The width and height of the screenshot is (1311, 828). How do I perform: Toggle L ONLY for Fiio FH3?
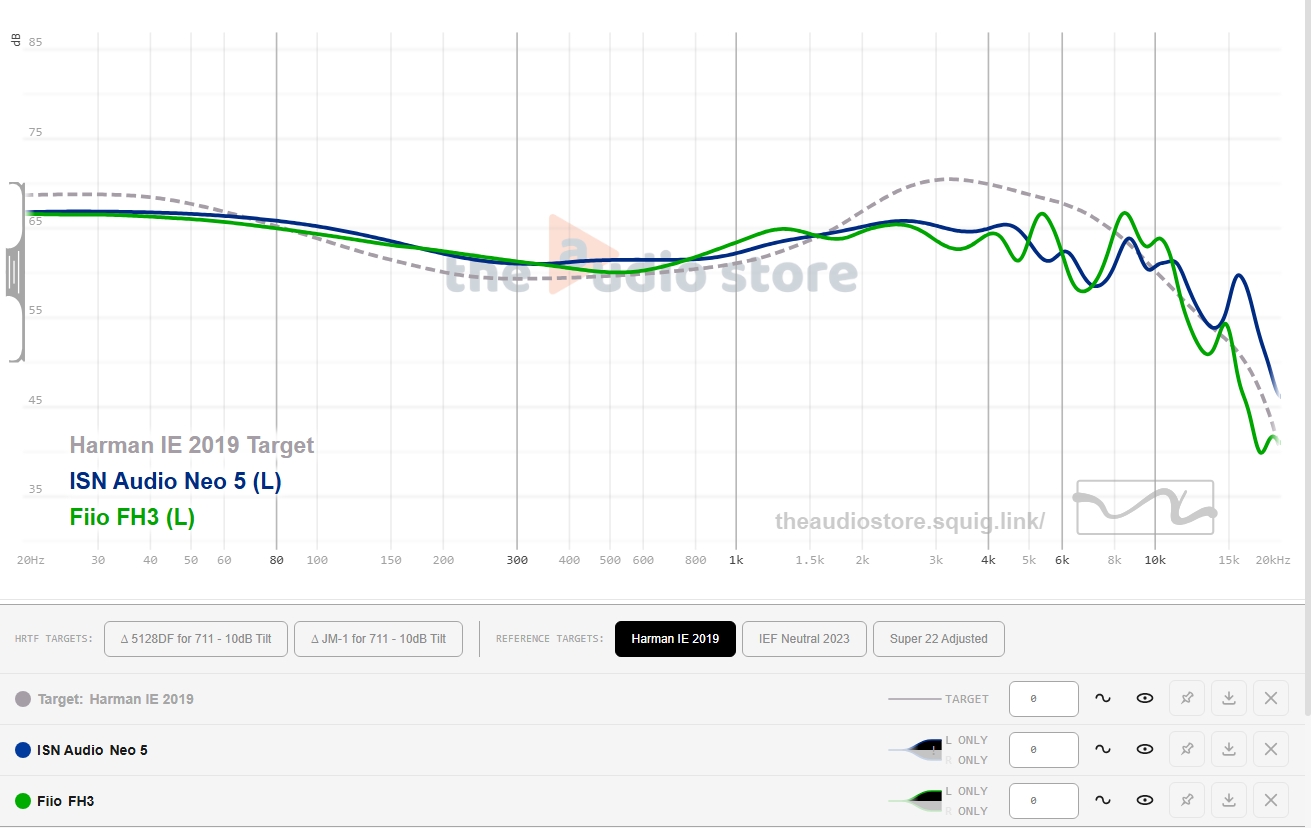[x=966, y=792]
